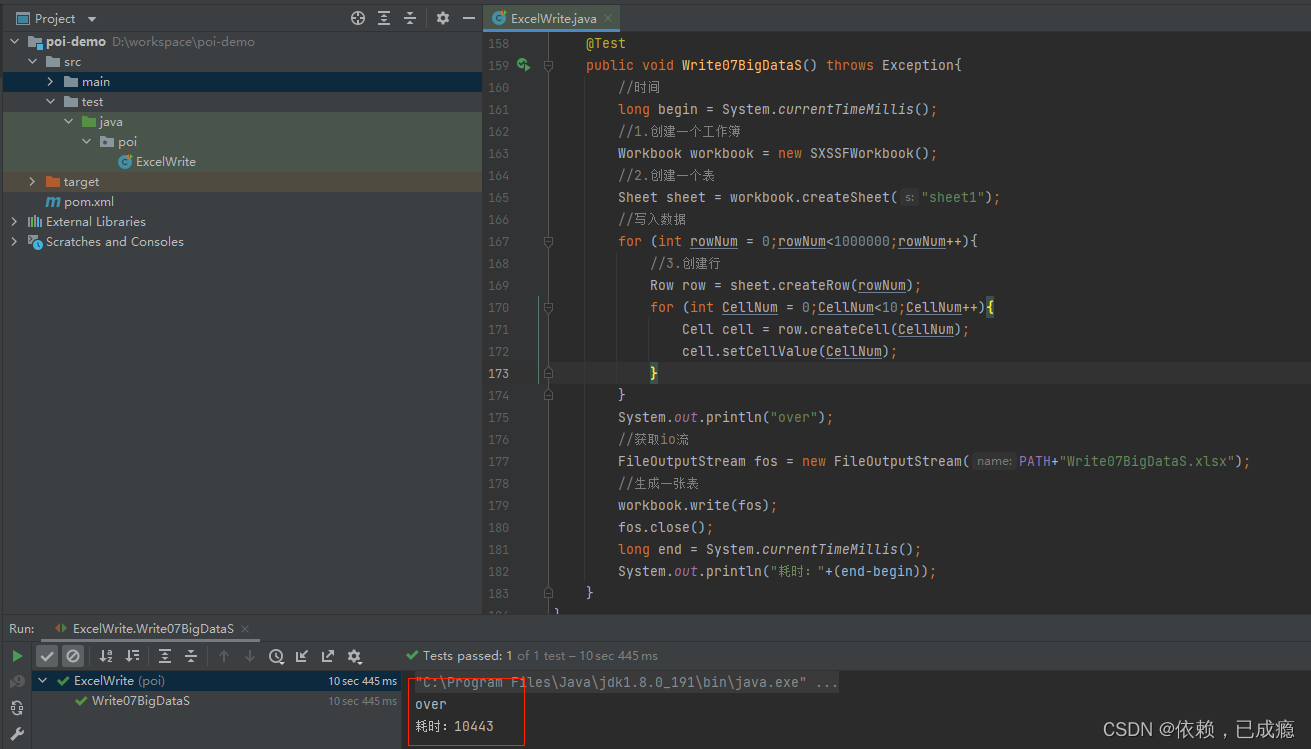
Task: Click the Write07BigDataS method name at line 159
Action: pos(742,66)
